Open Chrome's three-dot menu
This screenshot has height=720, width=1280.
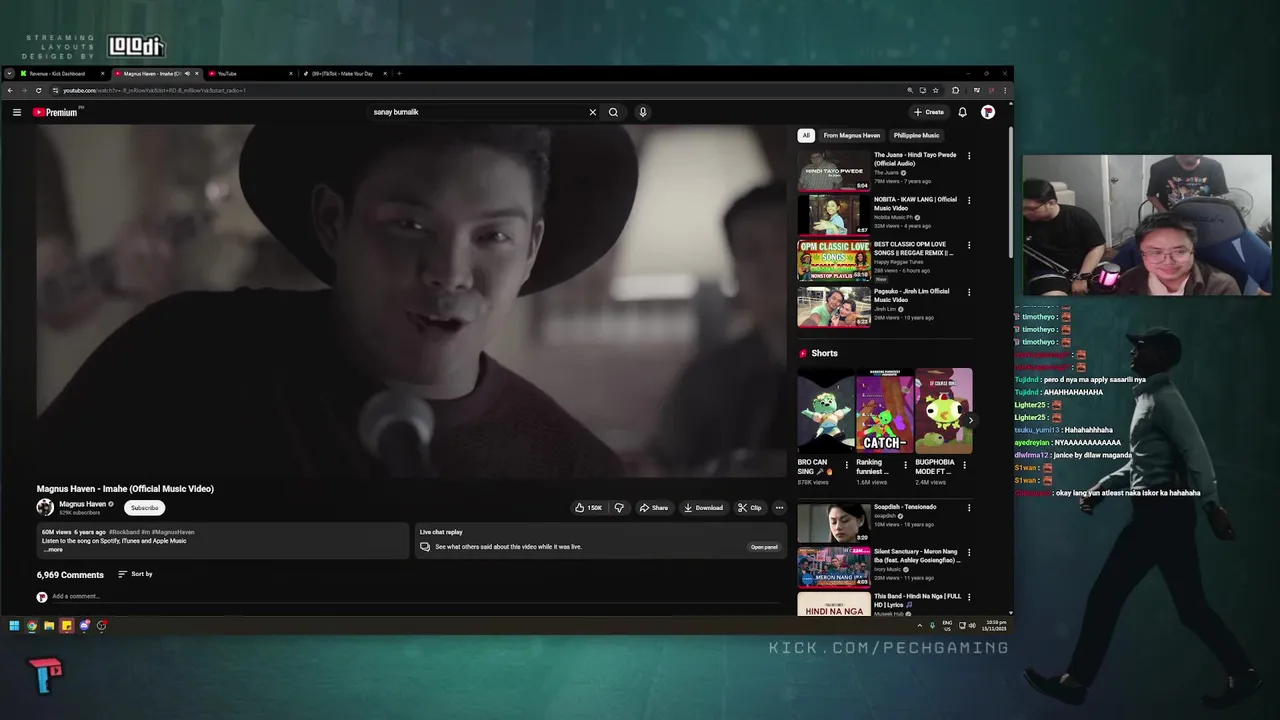tap(1005, 90)
